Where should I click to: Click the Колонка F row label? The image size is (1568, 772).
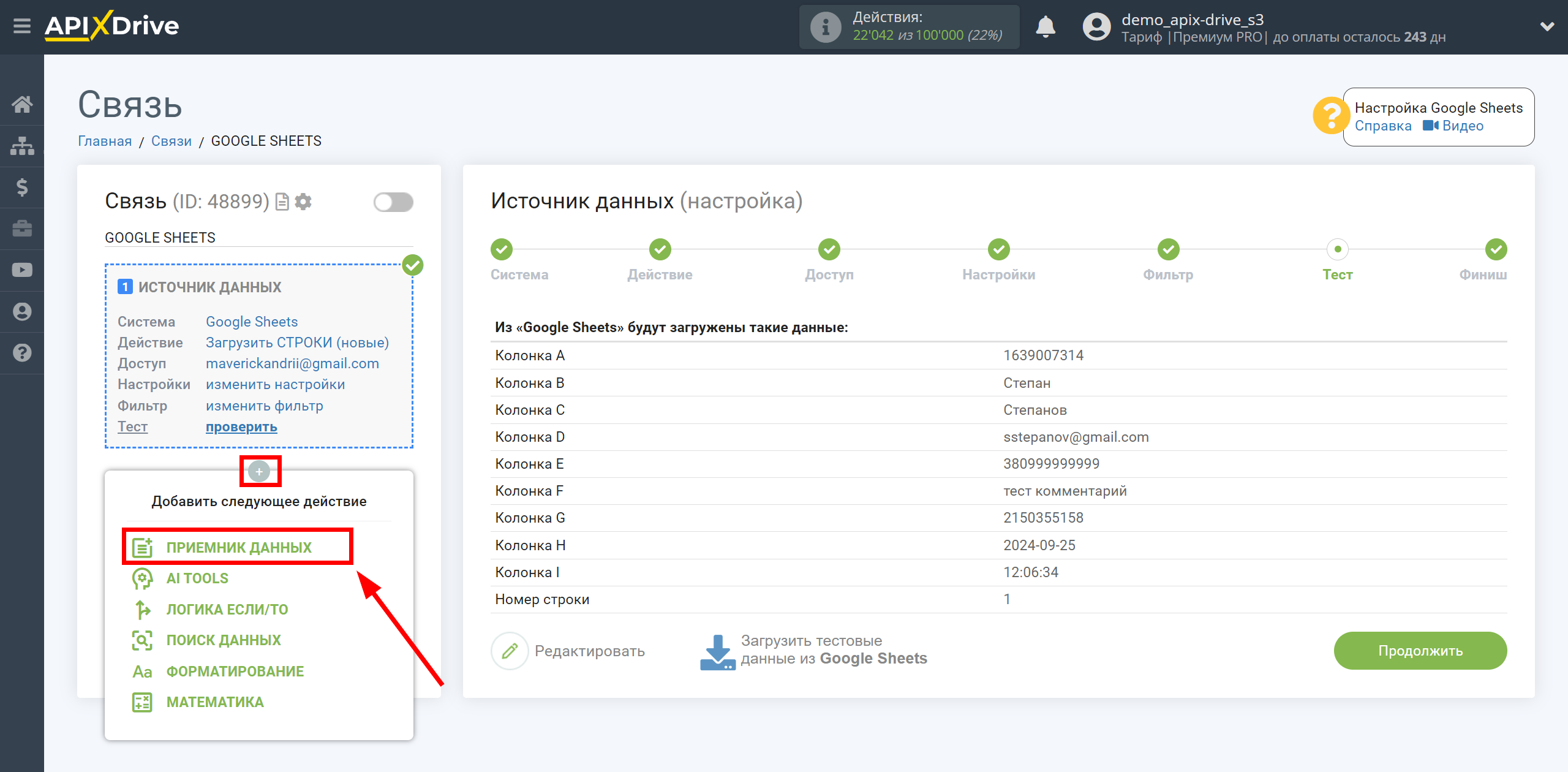[x=529, y=491]
